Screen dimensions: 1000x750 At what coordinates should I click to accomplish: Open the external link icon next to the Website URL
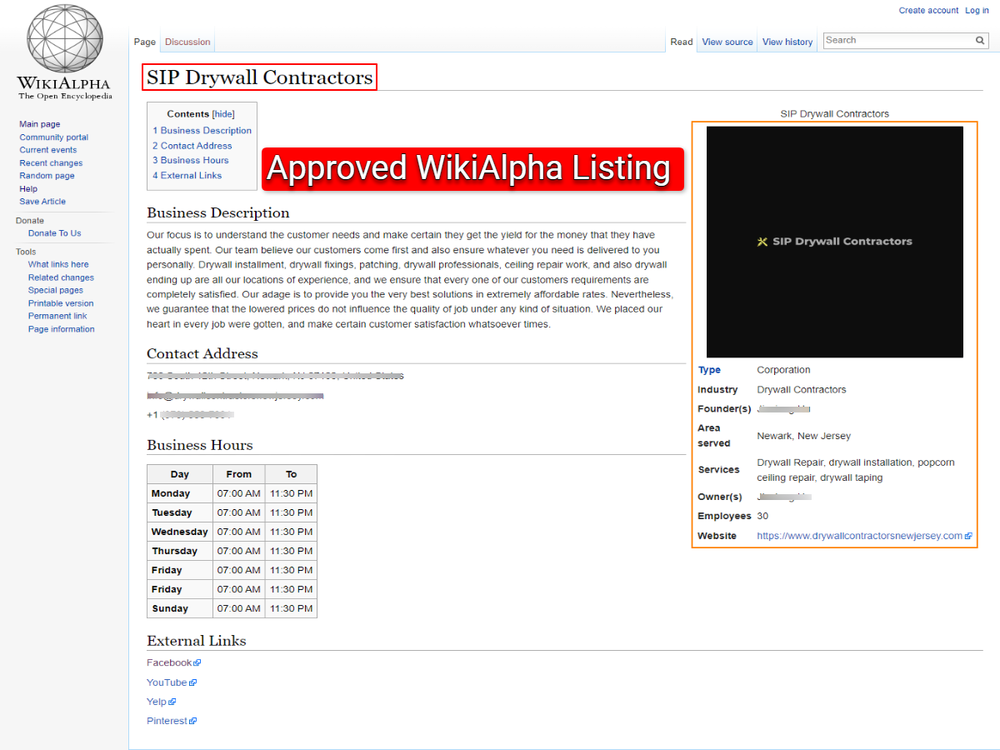967,535
